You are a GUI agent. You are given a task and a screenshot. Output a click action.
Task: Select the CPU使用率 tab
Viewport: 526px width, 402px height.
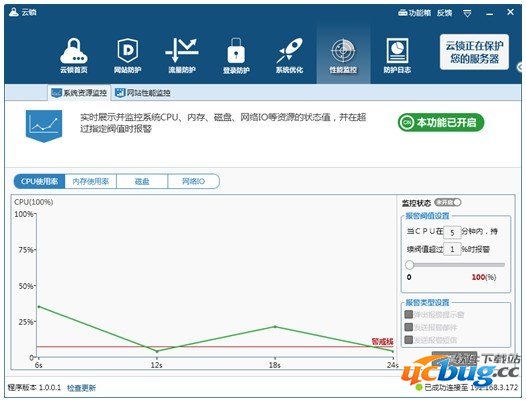click(39, 182)
